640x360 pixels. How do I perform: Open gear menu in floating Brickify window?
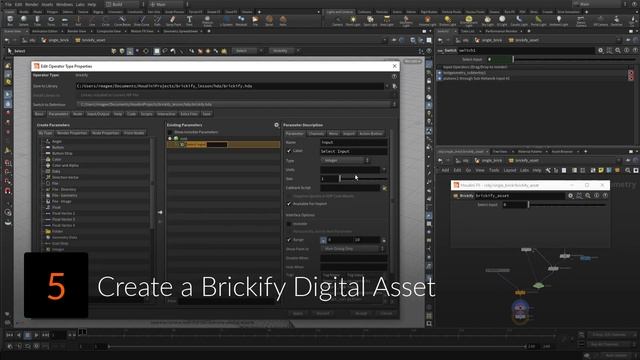point(571,196)
